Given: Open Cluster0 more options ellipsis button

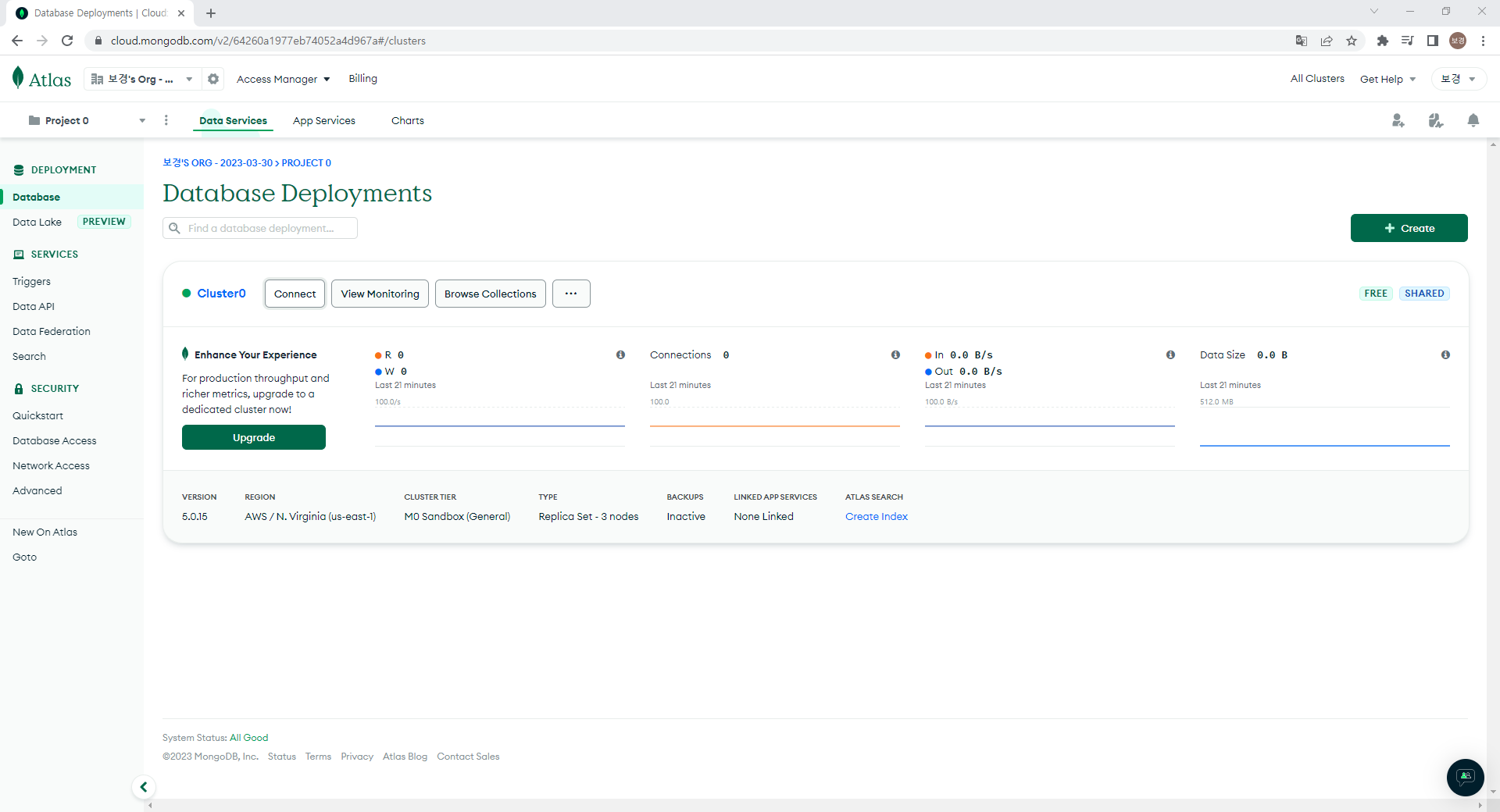Looking at the screenshot, I should 571,294.
